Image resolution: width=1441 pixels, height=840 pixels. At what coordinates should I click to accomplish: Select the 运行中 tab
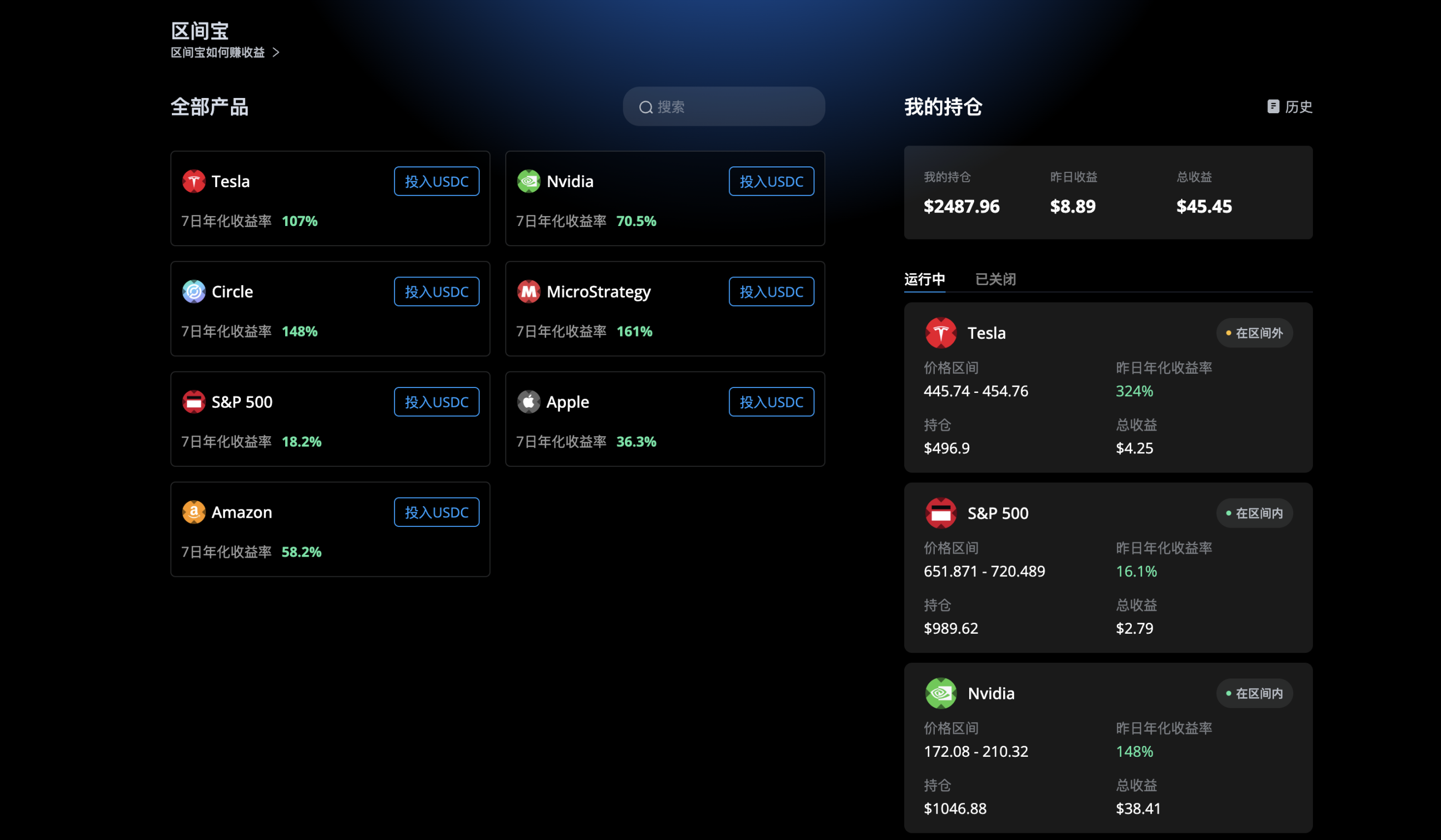[924, 279]
